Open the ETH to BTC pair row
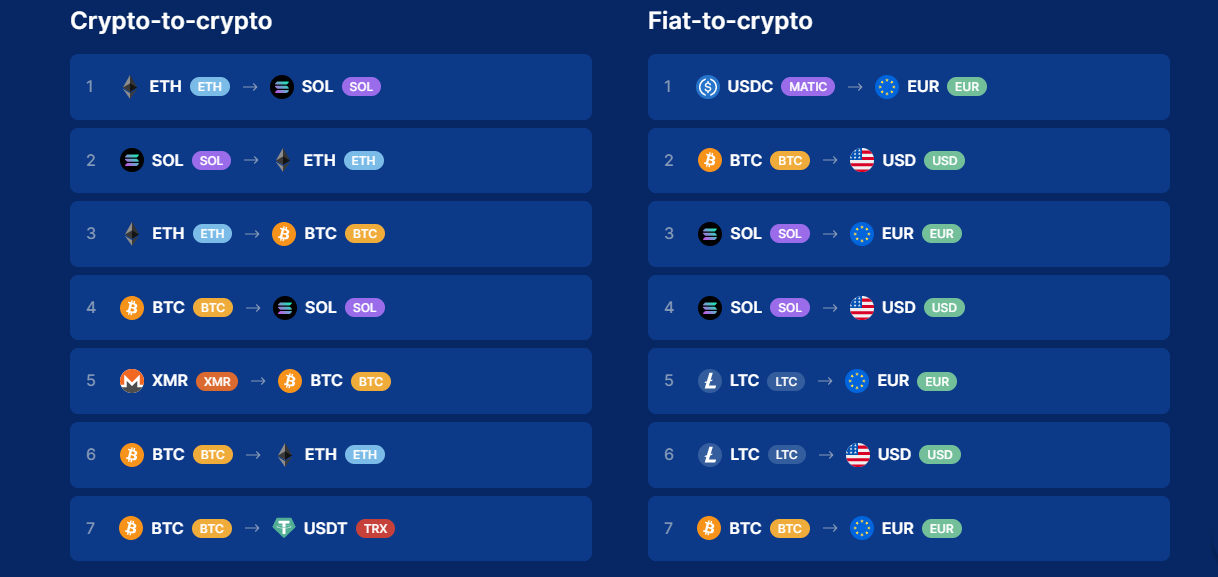 click(331, 234)
